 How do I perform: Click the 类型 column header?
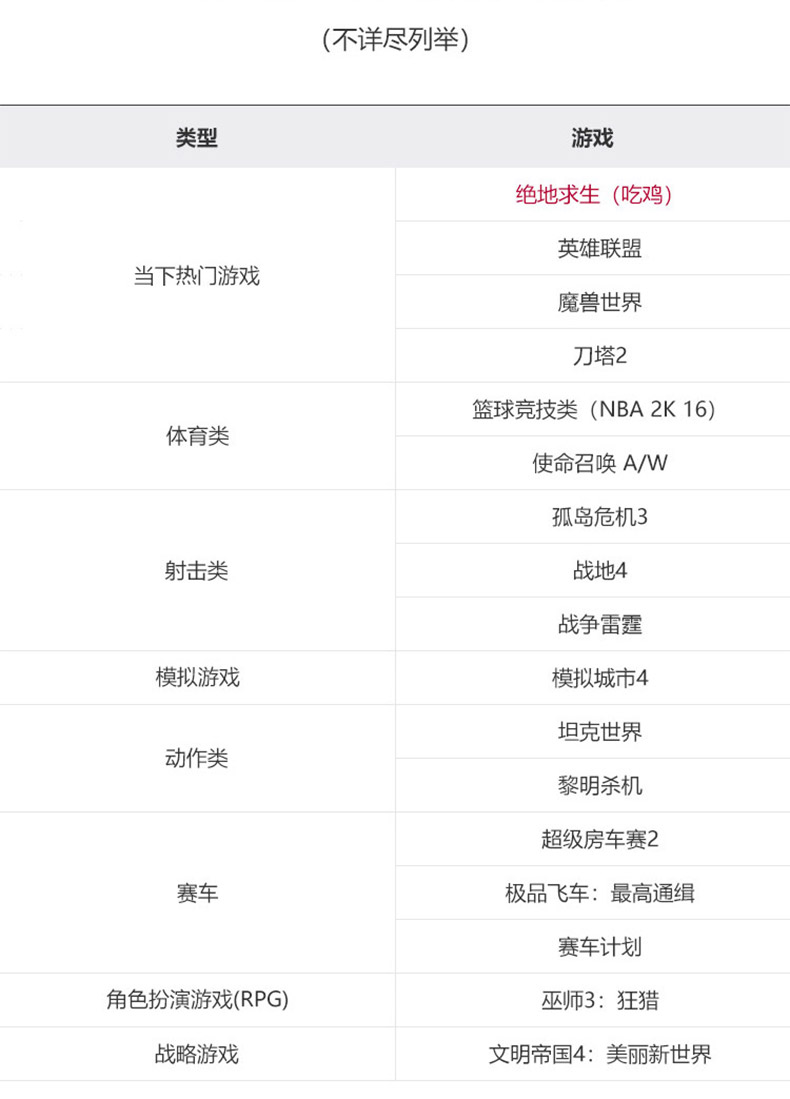coord(197,137)
